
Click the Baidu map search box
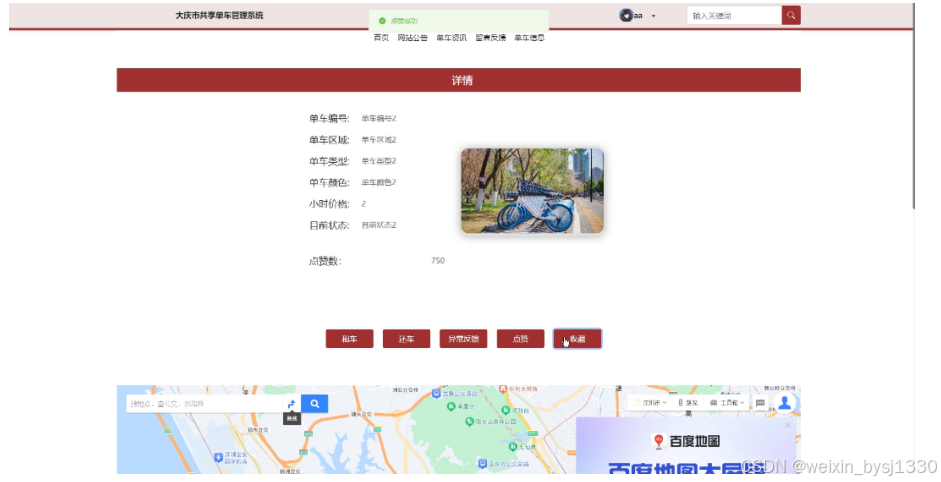[204, 404]
